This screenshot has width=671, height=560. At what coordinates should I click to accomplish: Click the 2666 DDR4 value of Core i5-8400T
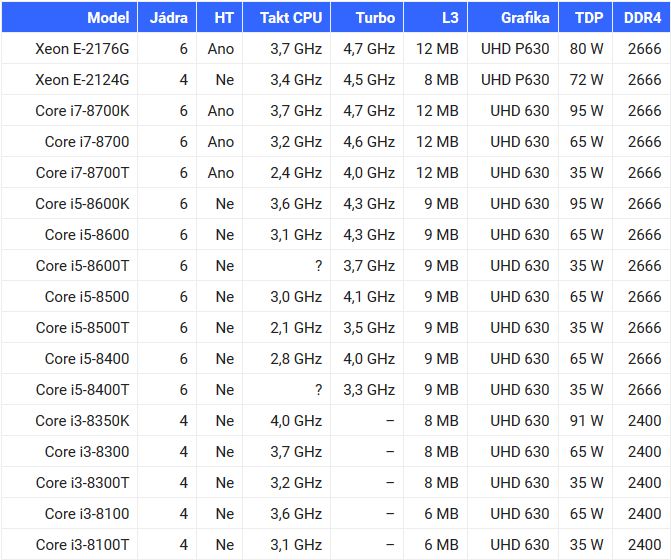pyautogui.click(x=644, y=390)
